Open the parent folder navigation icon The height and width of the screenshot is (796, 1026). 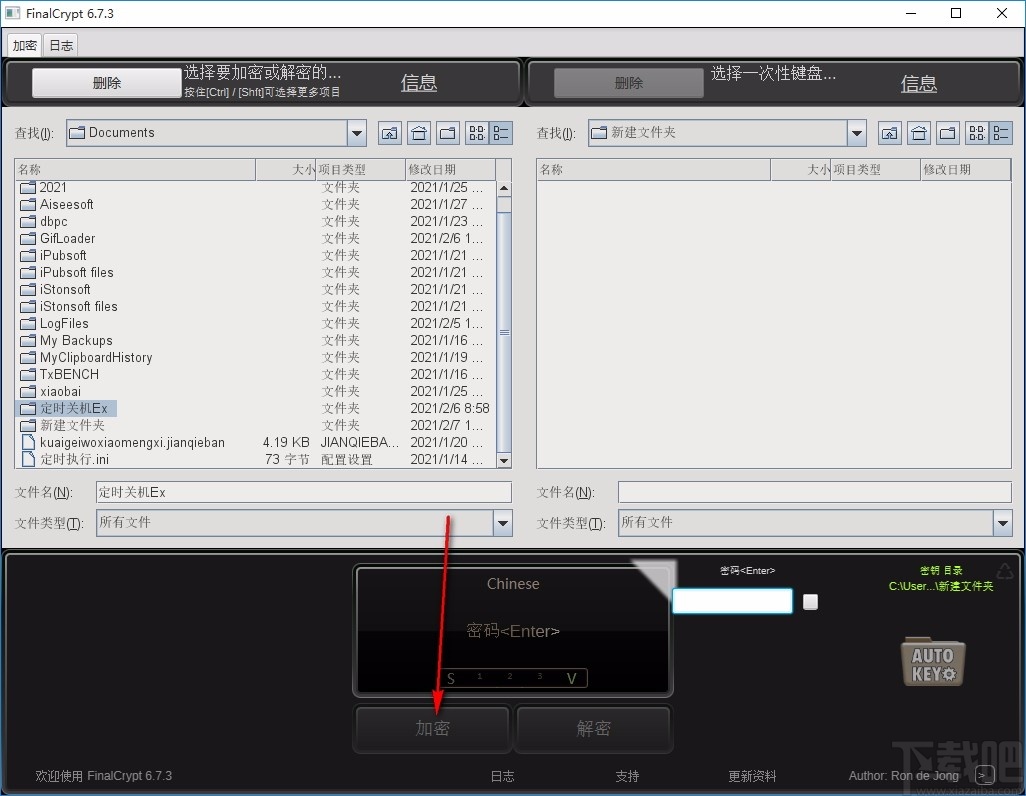[389, 132]
